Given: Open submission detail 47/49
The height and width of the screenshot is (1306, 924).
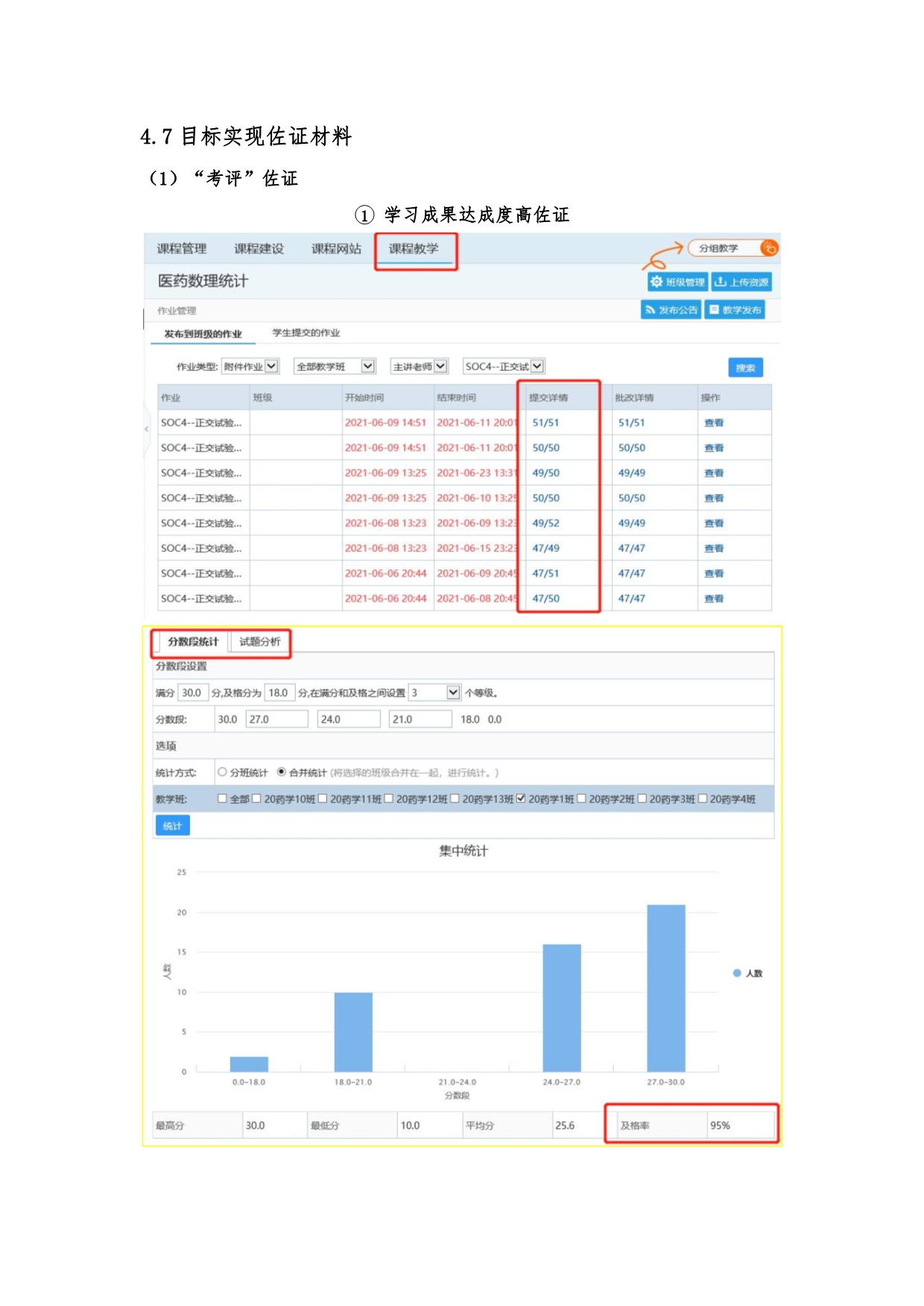Looking at the screenshot, I should coord(545,548).
